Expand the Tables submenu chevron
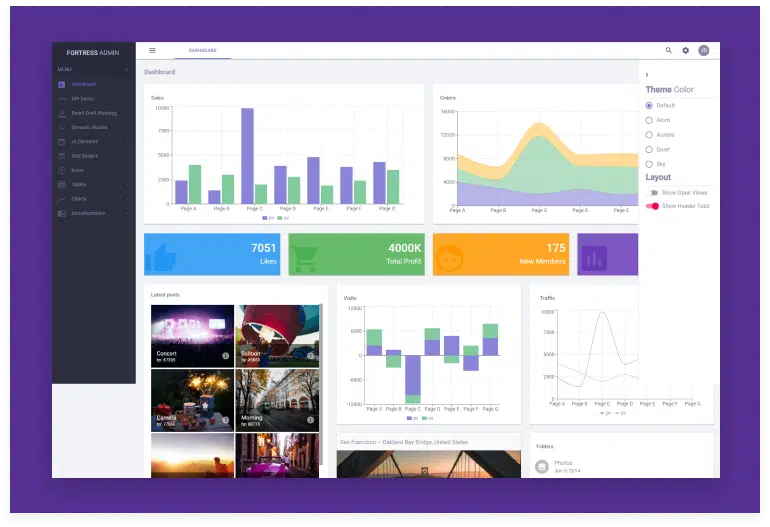This screenshot has width=770, height=527. [x=127, y=185]
